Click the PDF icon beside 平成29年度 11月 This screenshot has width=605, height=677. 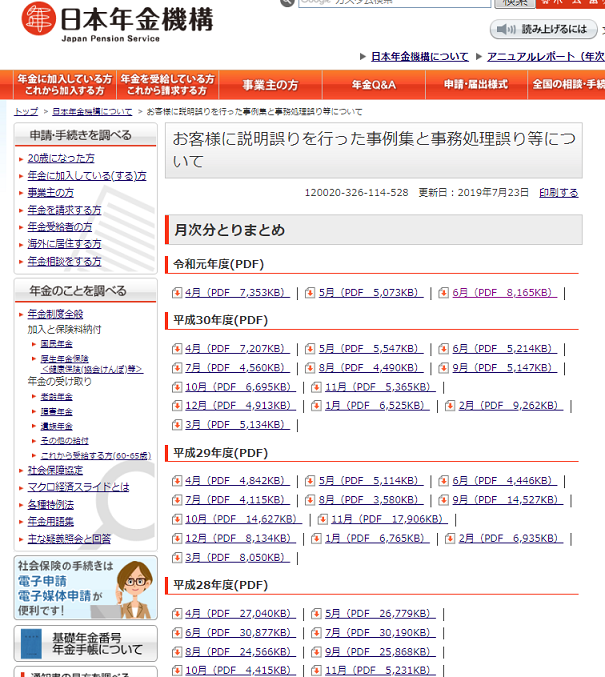322,519
